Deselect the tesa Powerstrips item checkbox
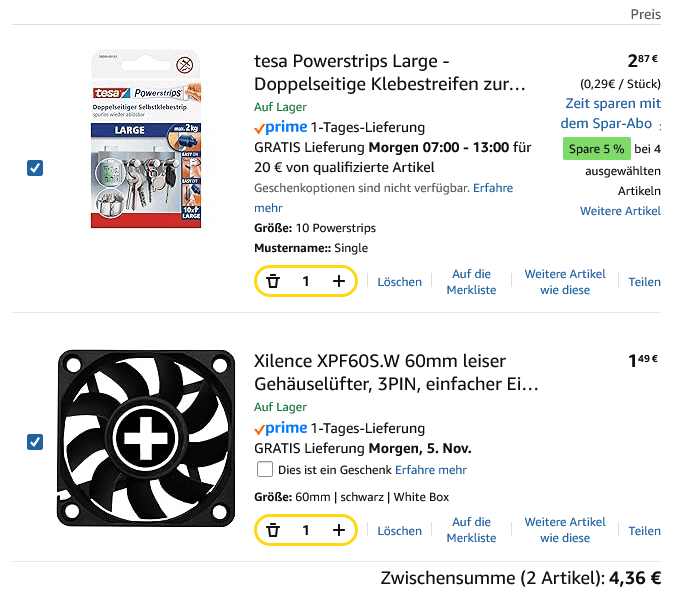The width and height of the screenshot is (674, 595). (x=35, y=168)
